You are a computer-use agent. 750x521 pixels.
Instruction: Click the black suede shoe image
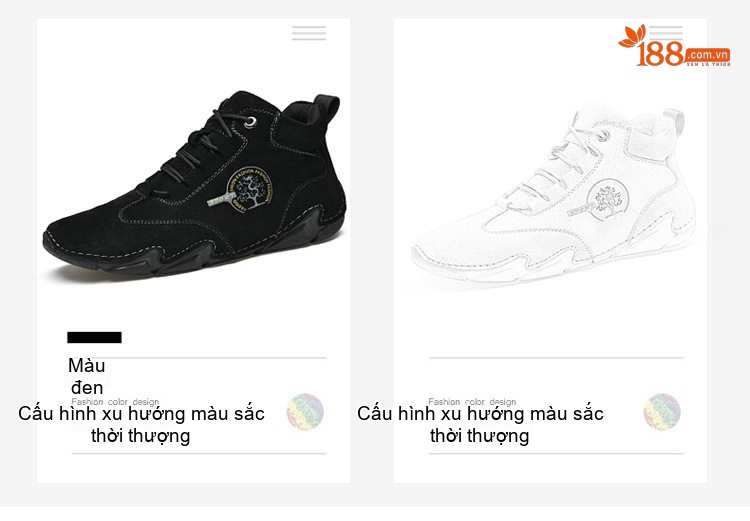click(x=194, y=184)
